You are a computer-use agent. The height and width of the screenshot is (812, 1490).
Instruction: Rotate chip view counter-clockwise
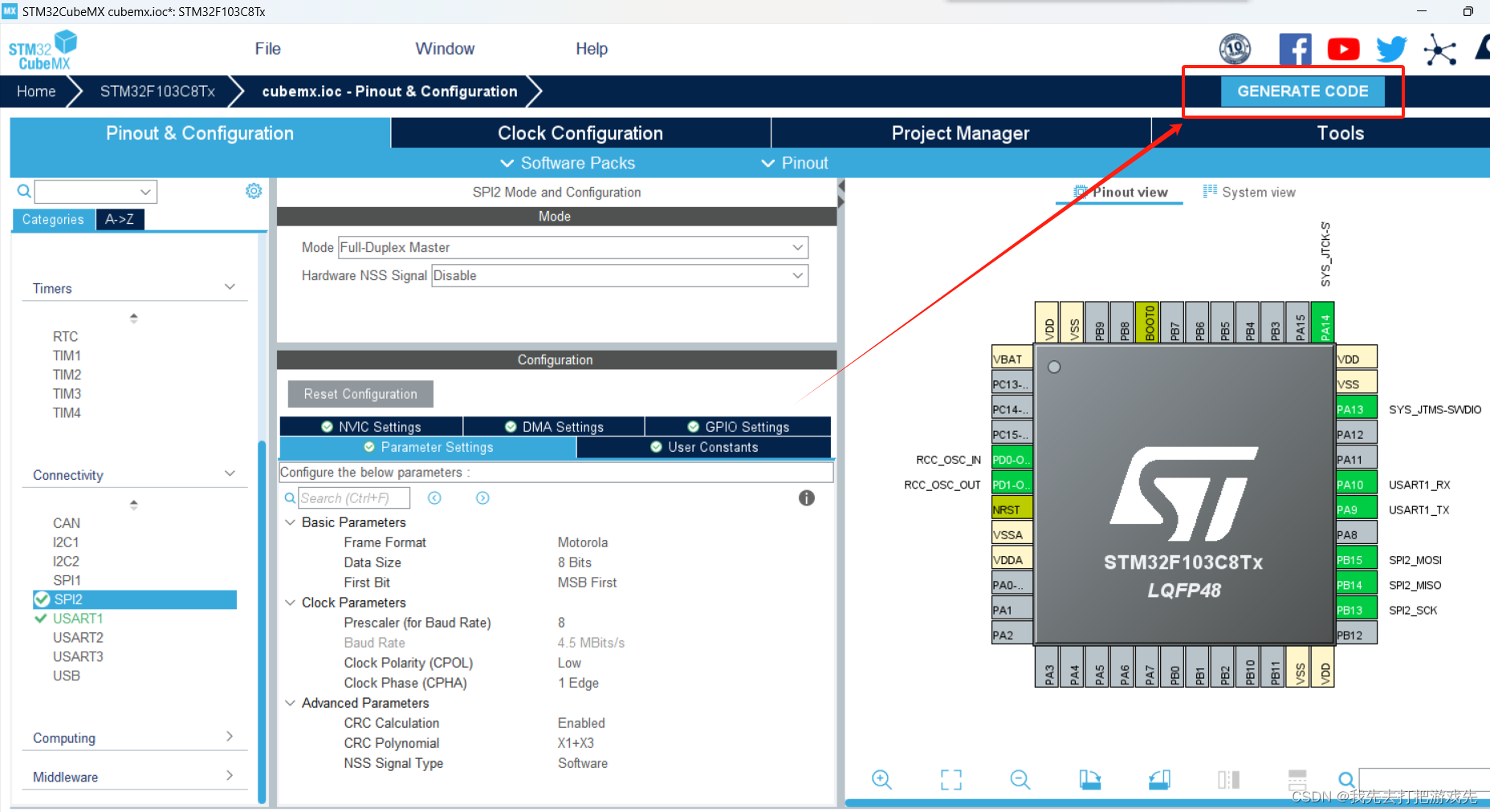click(1159, 779)
